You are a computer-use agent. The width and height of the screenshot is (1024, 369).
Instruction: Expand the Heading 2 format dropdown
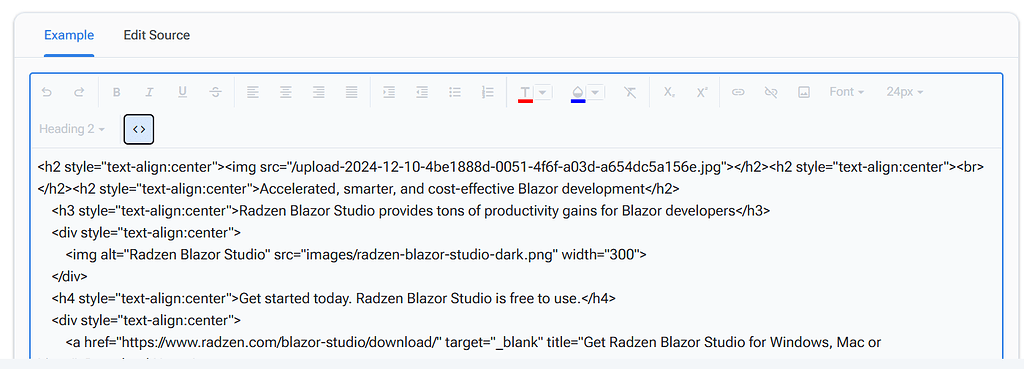point(72,129)
